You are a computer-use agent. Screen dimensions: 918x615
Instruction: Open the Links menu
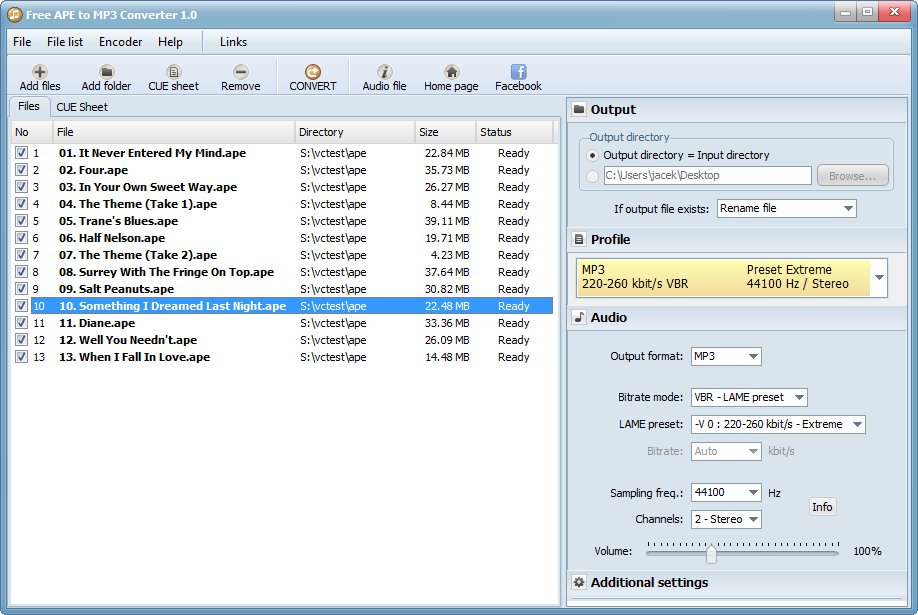coord(234,42)
